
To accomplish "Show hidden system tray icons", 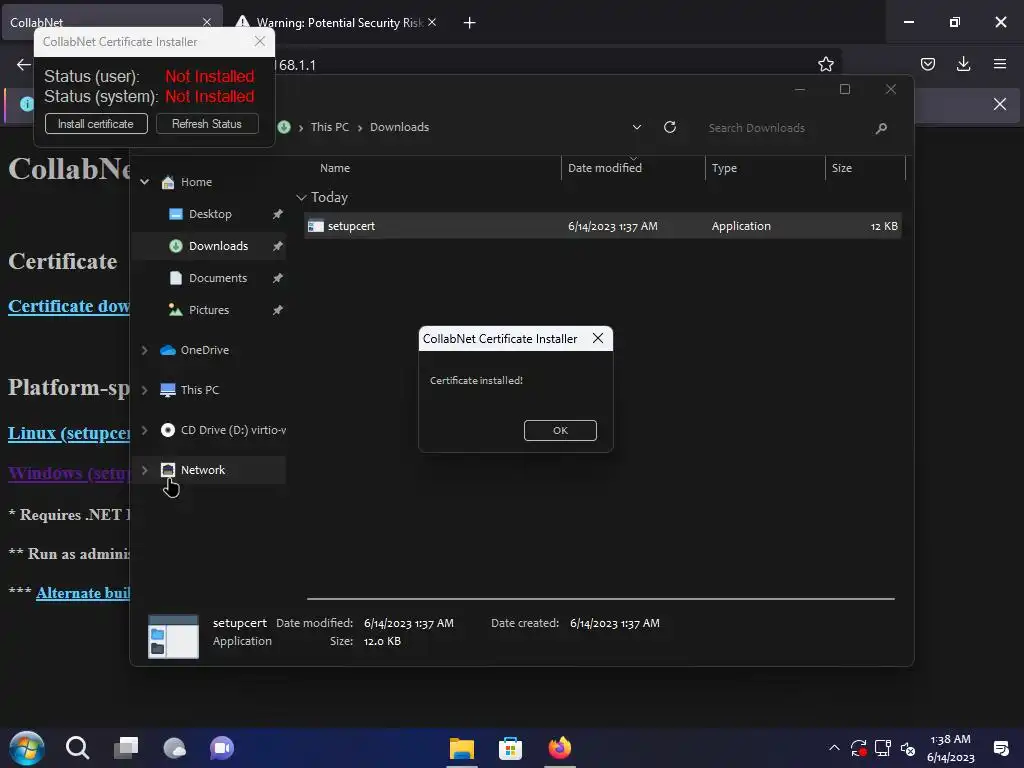I will click(834, 748).
